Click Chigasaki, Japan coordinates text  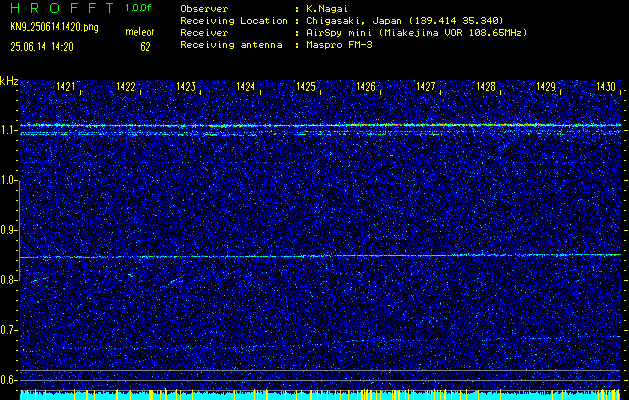point(404,20)
